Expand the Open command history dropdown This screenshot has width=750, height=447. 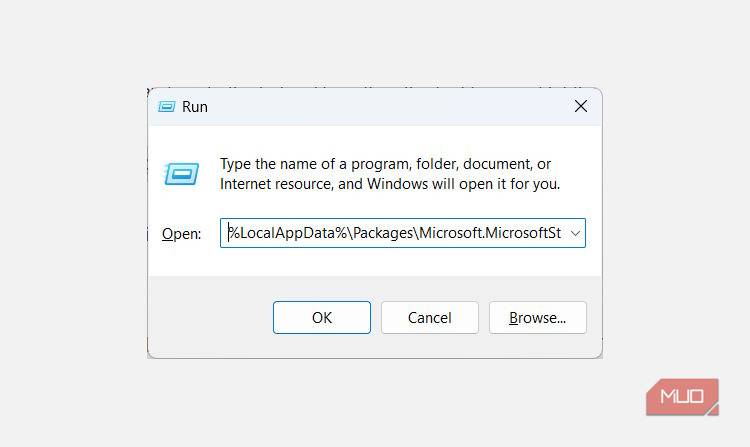pyautogui.click(x=573, y=233)
